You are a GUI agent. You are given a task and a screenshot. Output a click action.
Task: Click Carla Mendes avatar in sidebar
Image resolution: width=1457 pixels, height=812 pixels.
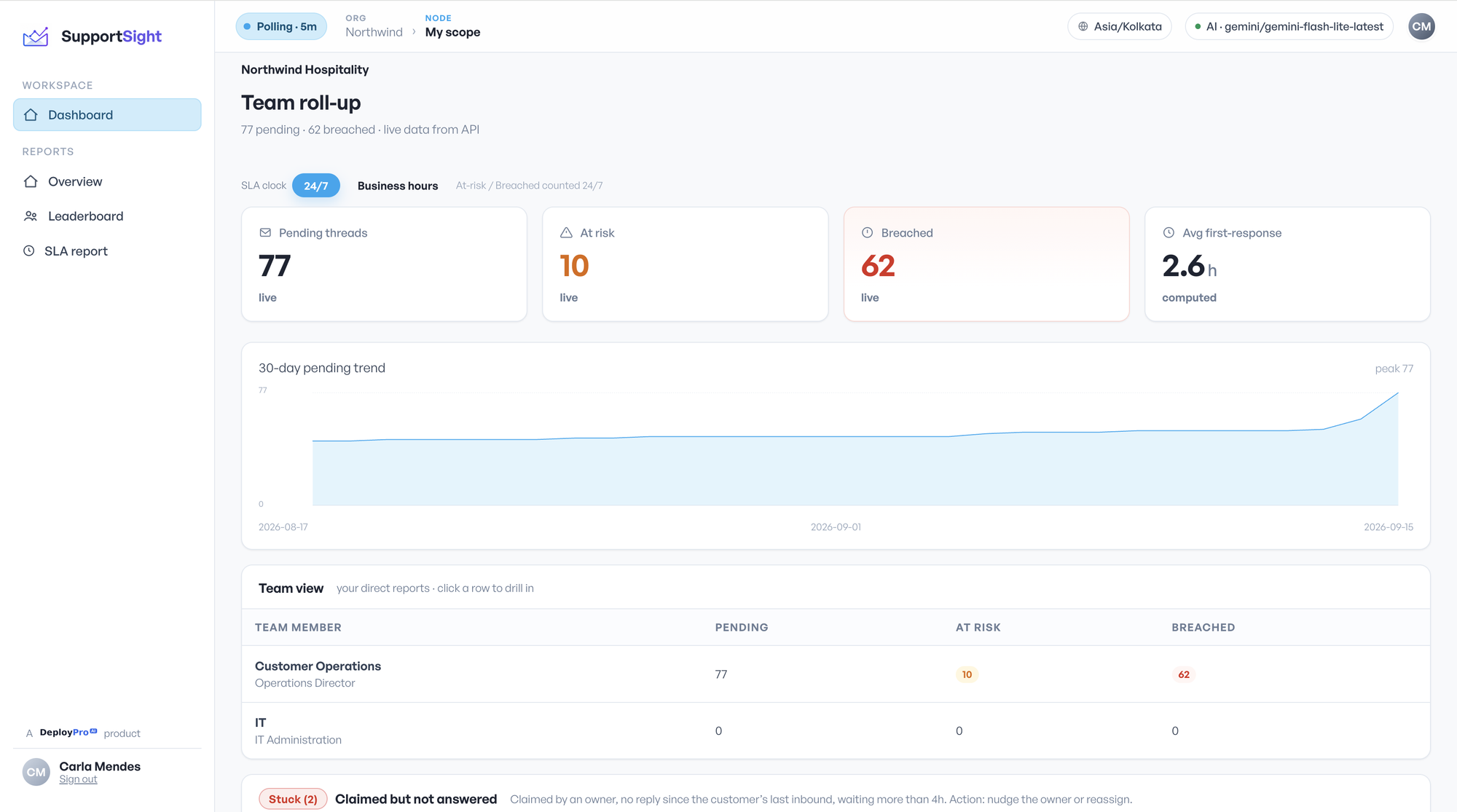36,772
